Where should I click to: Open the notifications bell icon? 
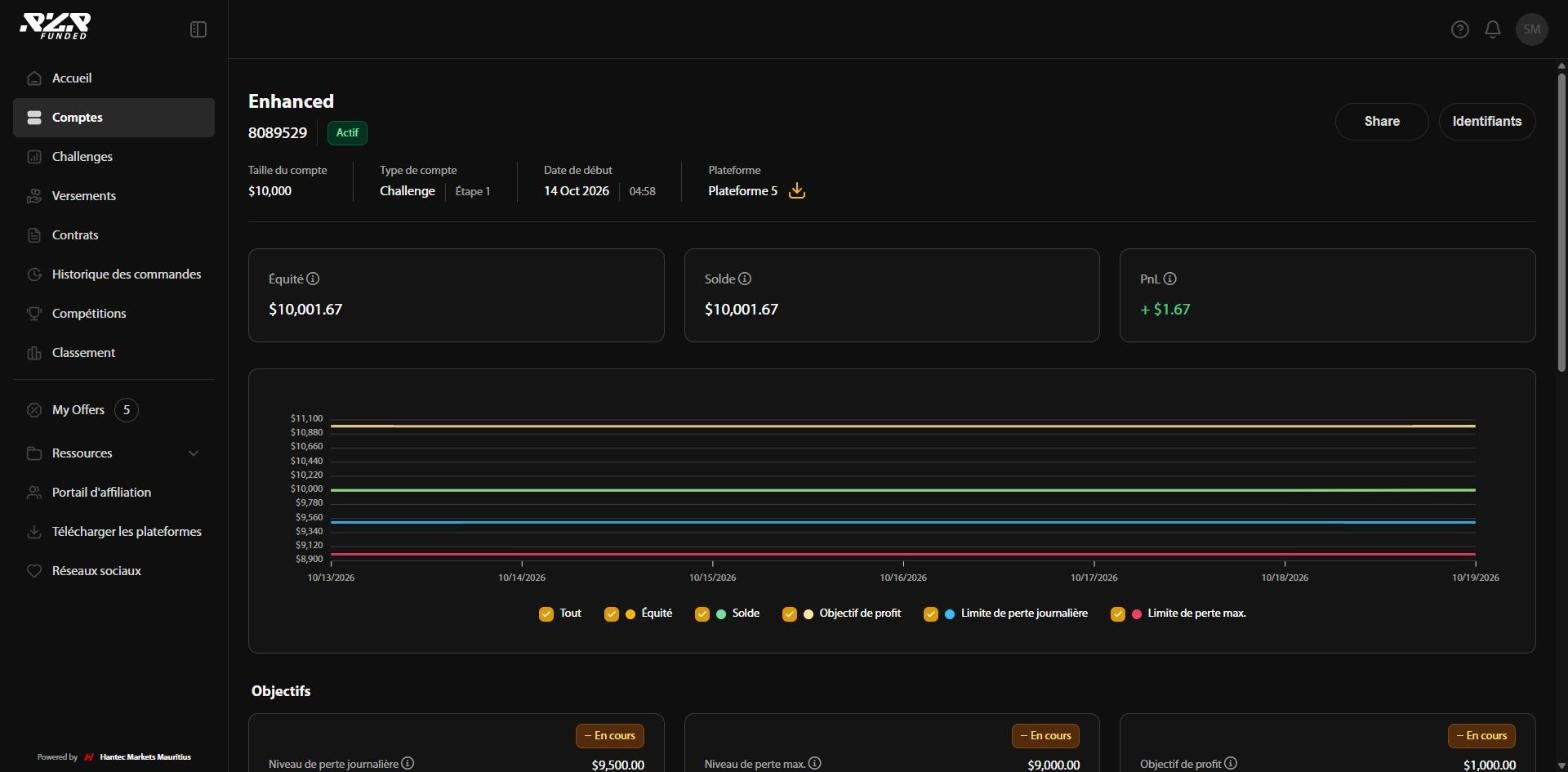point(1493,30)
